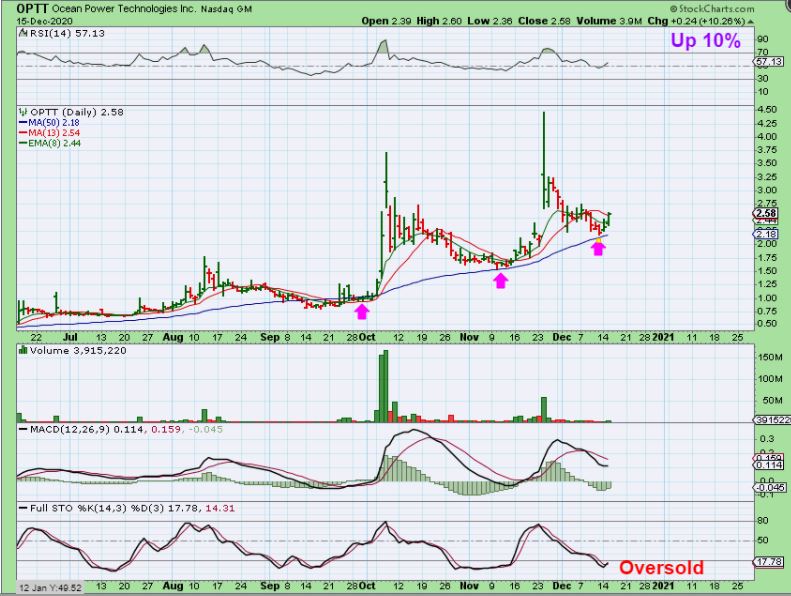This screenshot has width=791, height=596.
Task: Click the 3915220 volume tag on right axis
Action: coord(773,420)
